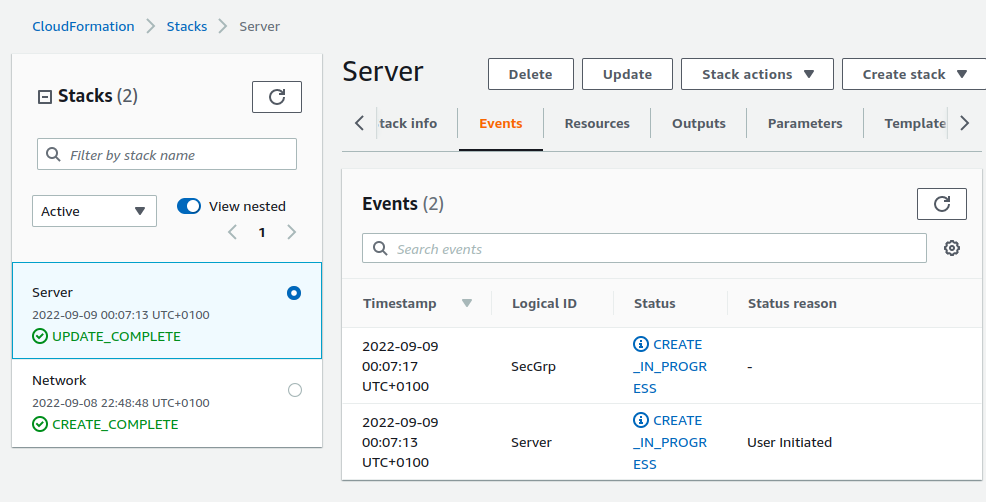This screenshot has height=502, width=986.
Task: Click User Initiated status reason
Action: [x=789, y=442]
